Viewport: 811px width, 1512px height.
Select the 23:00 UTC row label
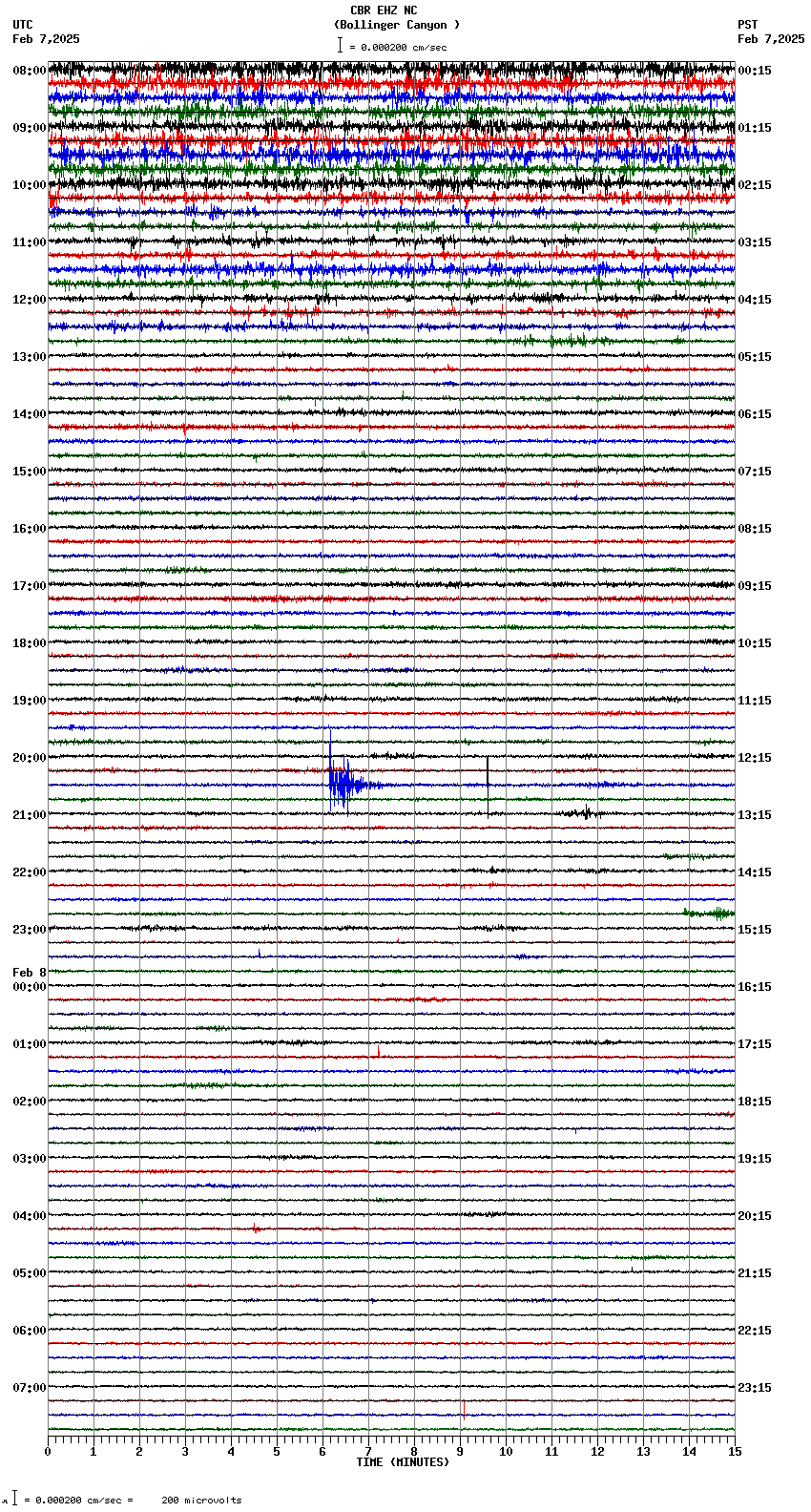pos(29,930)
